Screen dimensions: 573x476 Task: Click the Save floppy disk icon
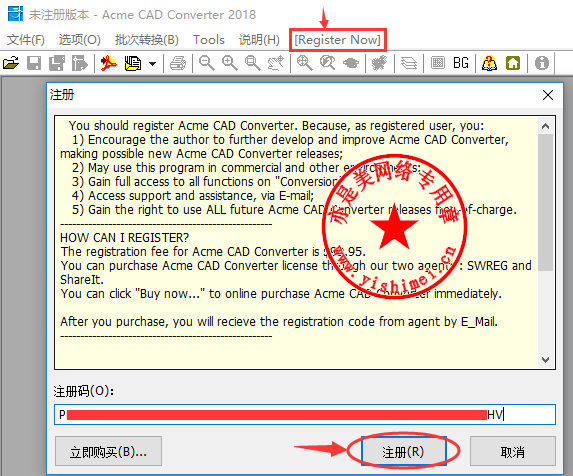34,63
